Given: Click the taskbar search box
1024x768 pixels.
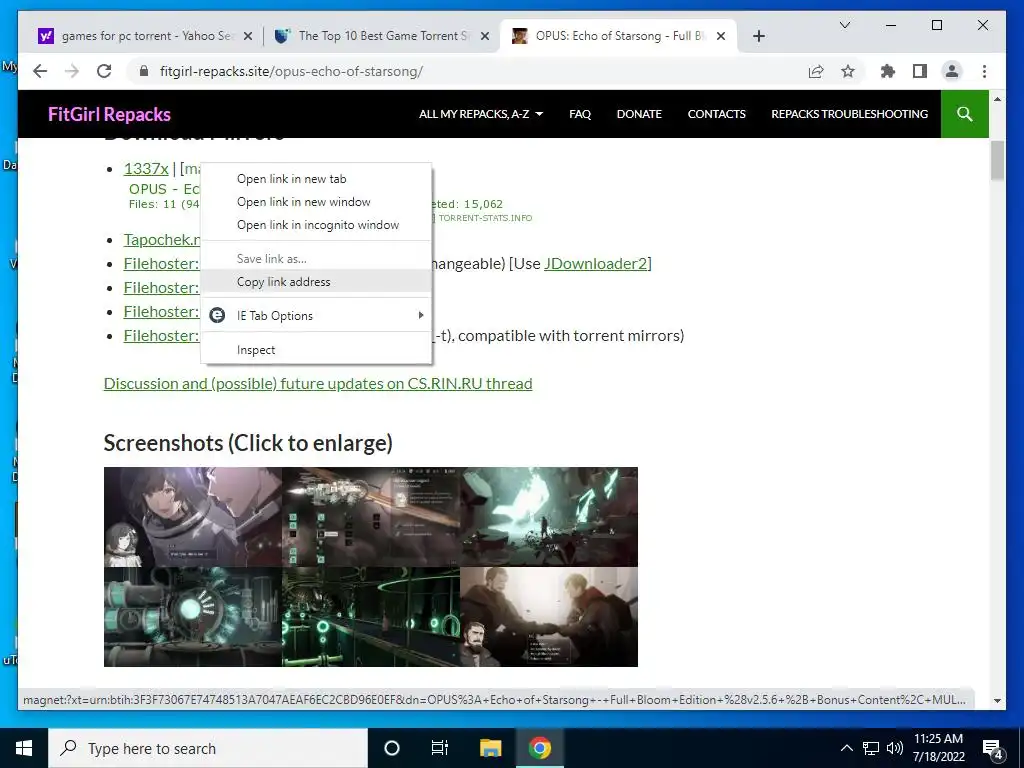Looking at the screenshot, I should pos(208,748).
